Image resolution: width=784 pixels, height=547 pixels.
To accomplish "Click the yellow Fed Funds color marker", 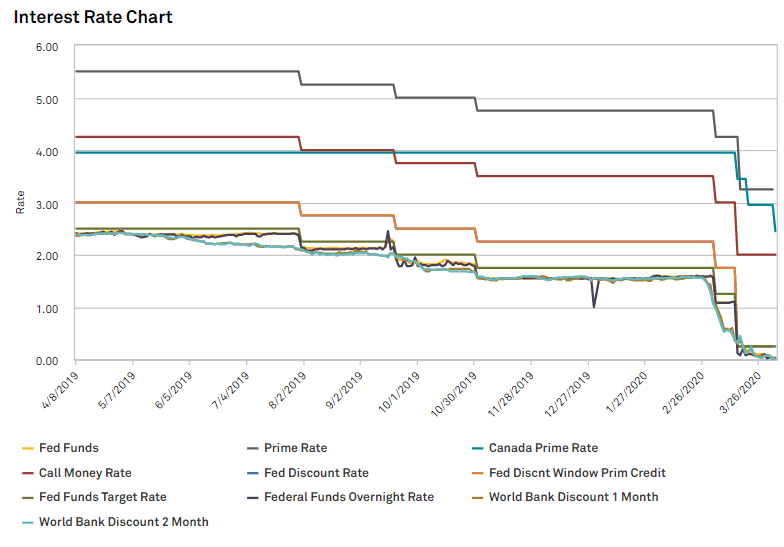I will (x=28, y=448).
